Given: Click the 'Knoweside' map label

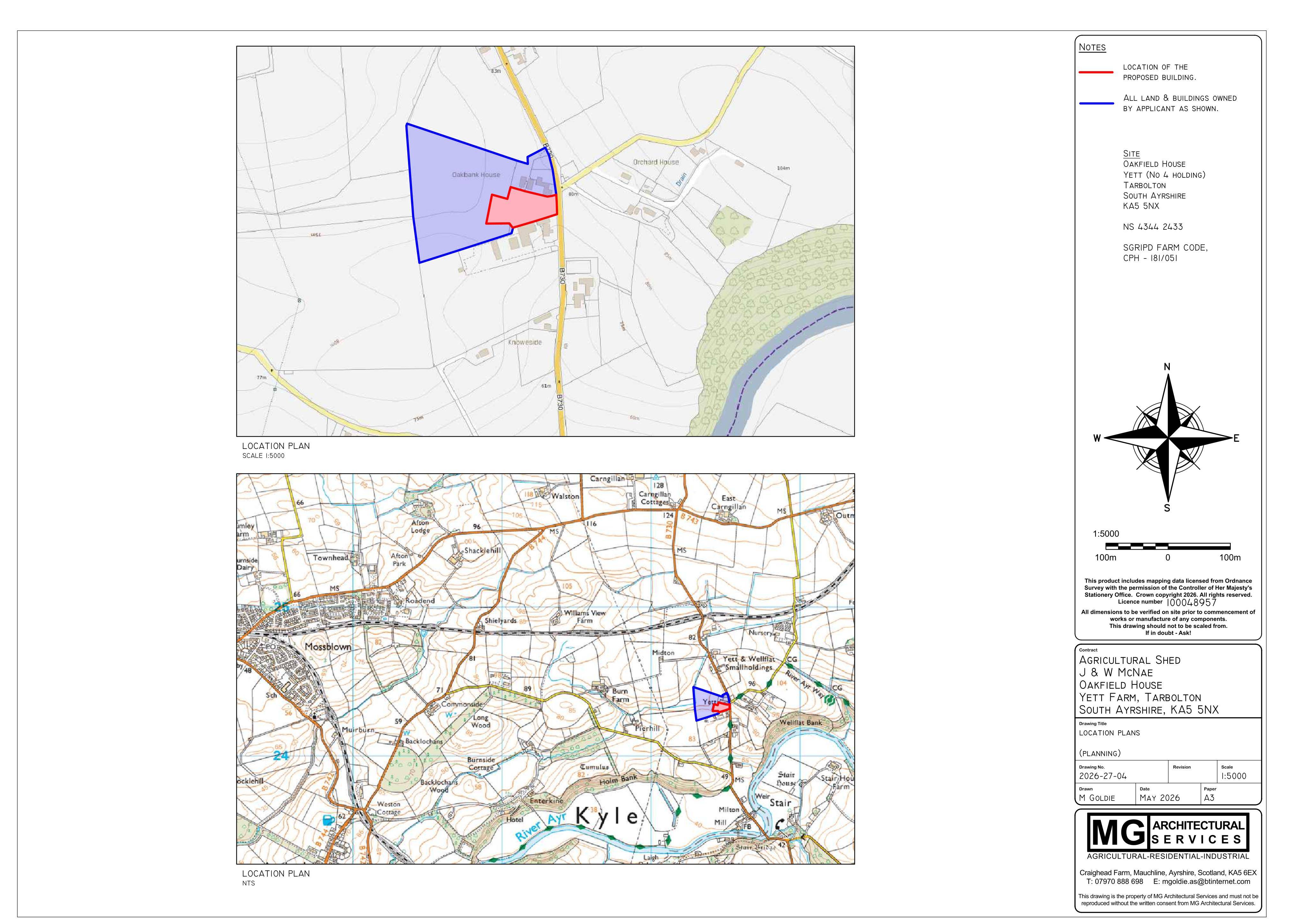Looking at the screenshot, I should [x=525, y=343].
